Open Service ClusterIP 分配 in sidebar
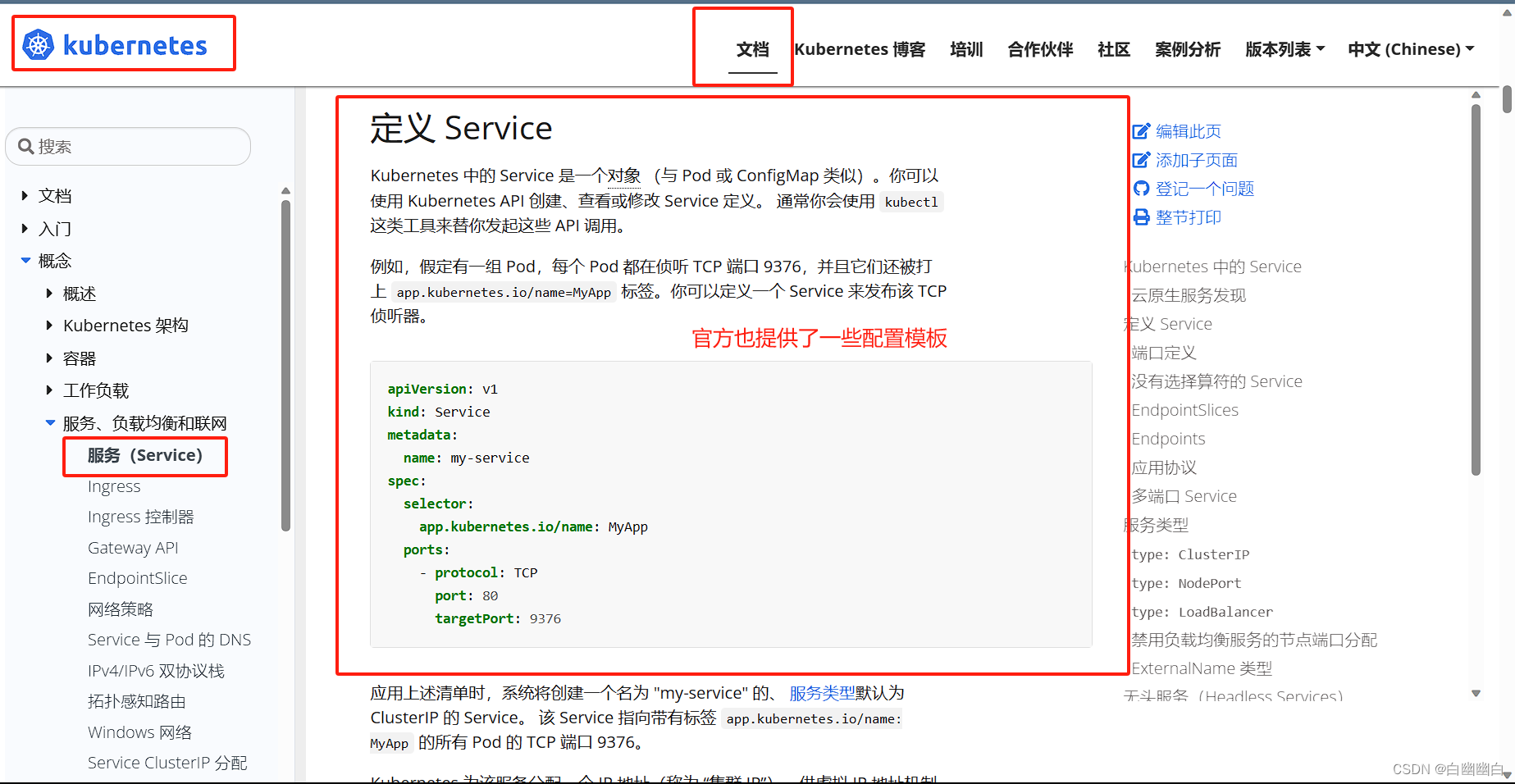 pos(167,763)
